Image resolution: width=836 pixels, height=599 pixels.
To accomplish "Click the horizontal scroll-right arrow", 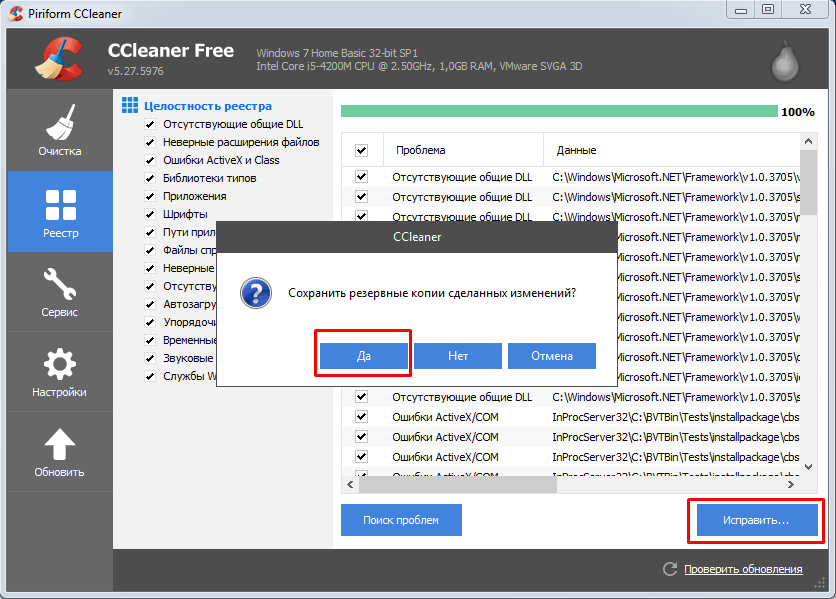I will coord(791,484).
